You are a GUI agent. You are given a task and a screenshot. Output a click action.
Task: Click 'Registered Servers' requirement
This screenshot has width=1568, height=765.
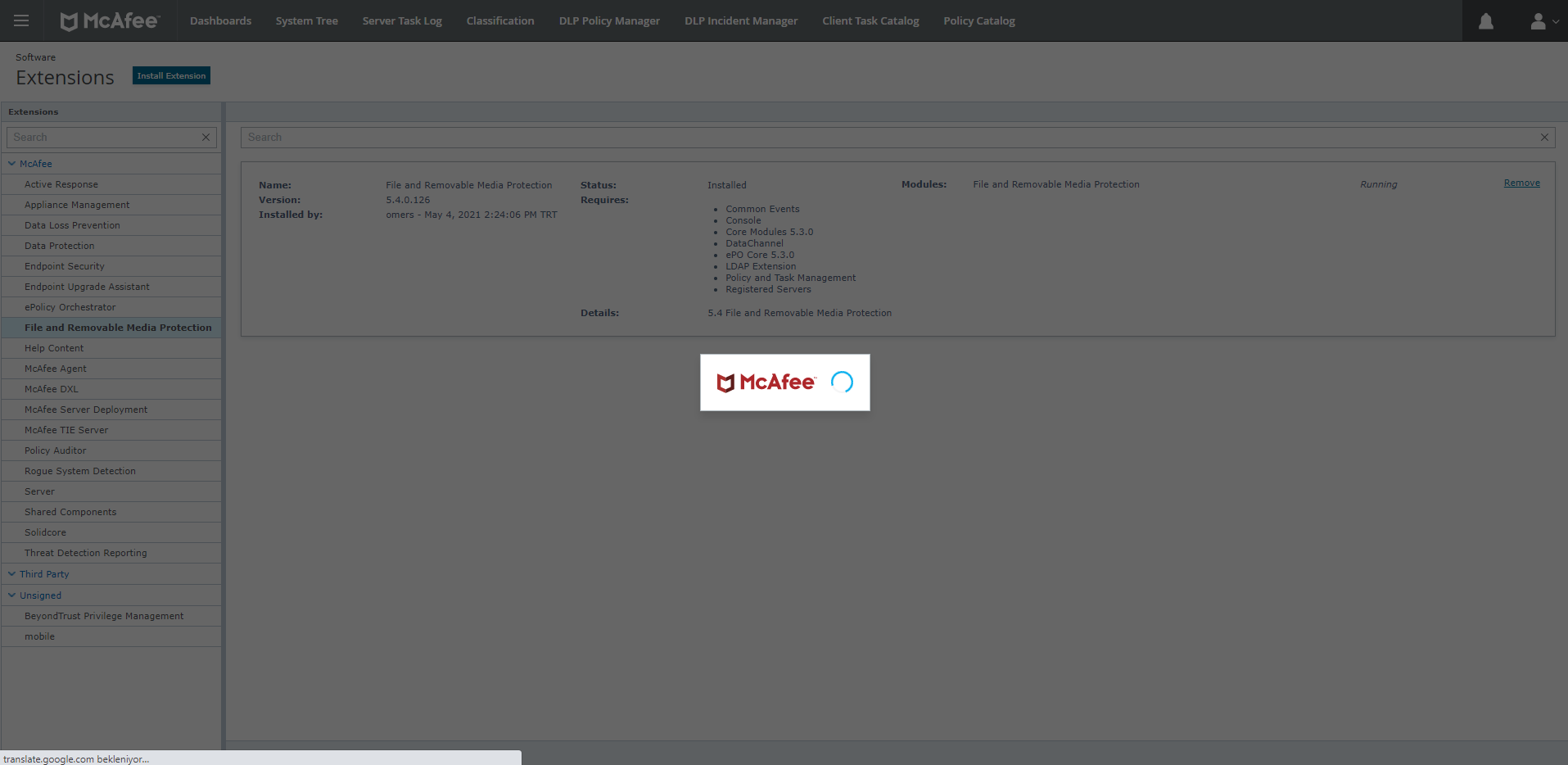[768, 289]
